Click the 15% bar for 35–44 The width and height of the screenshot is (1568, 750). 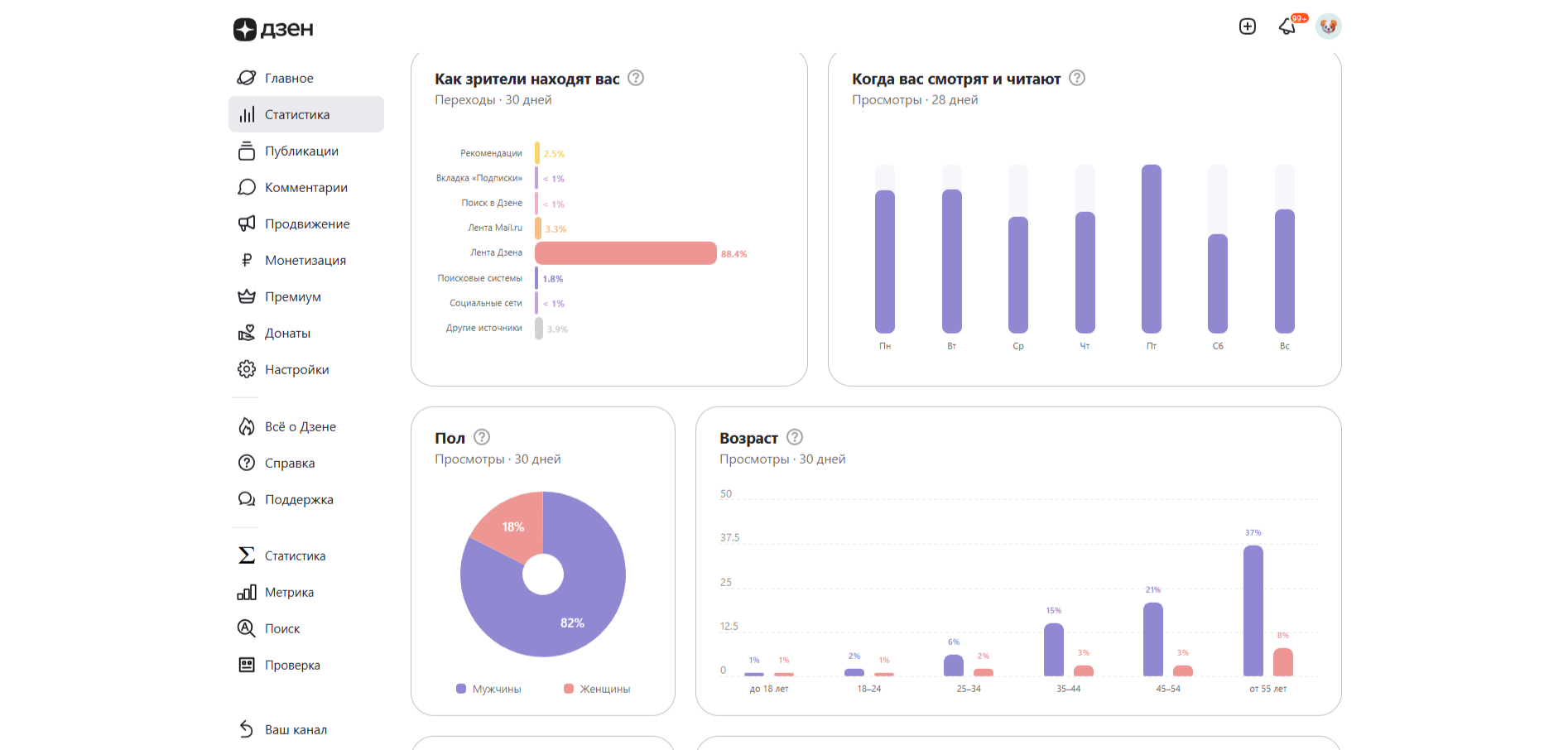[1054, 650]
